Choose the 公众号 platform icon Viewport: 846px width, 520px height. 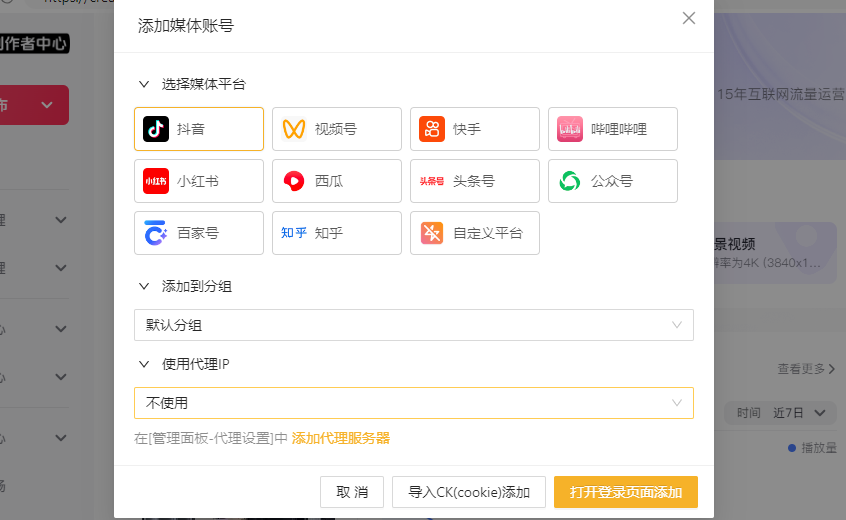[570, 181]
